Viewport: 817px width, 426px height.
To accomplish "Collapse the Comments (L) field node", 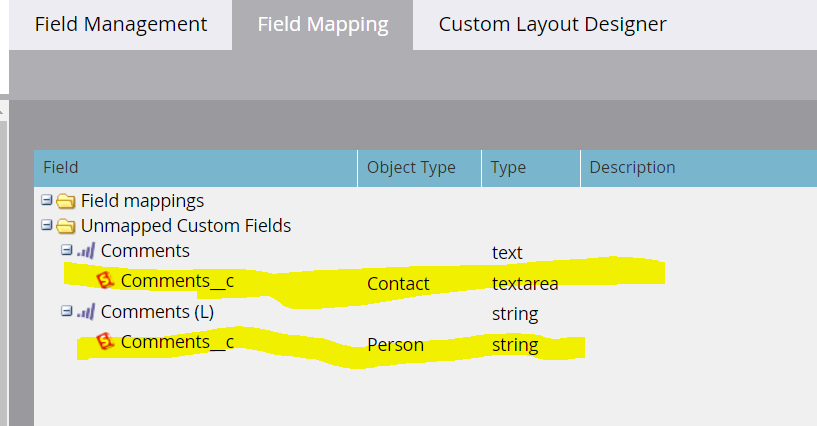I will [x=66, y=312].
